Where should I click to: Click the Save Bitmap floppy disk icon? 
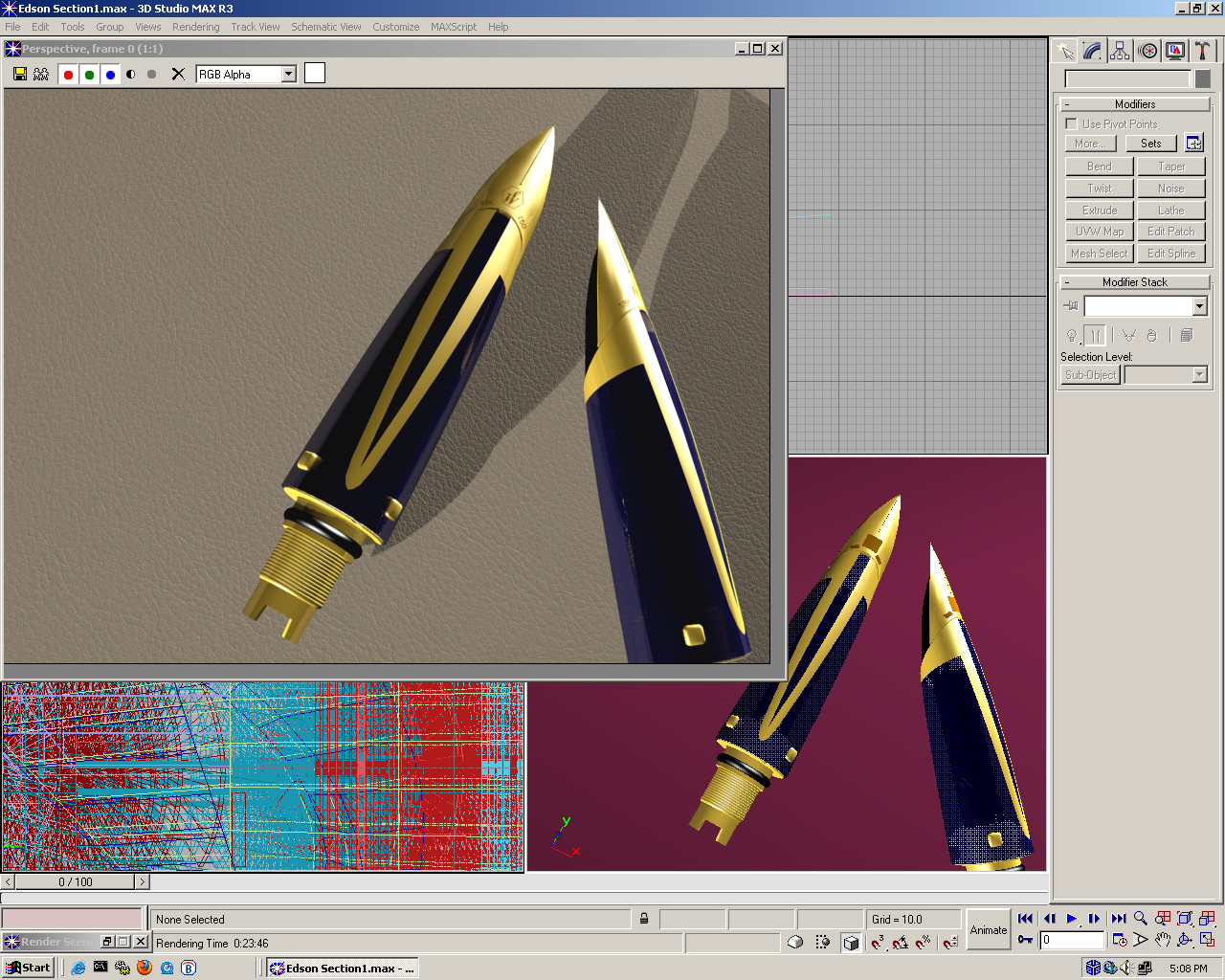pyautogui.click(x=20, y=74)
